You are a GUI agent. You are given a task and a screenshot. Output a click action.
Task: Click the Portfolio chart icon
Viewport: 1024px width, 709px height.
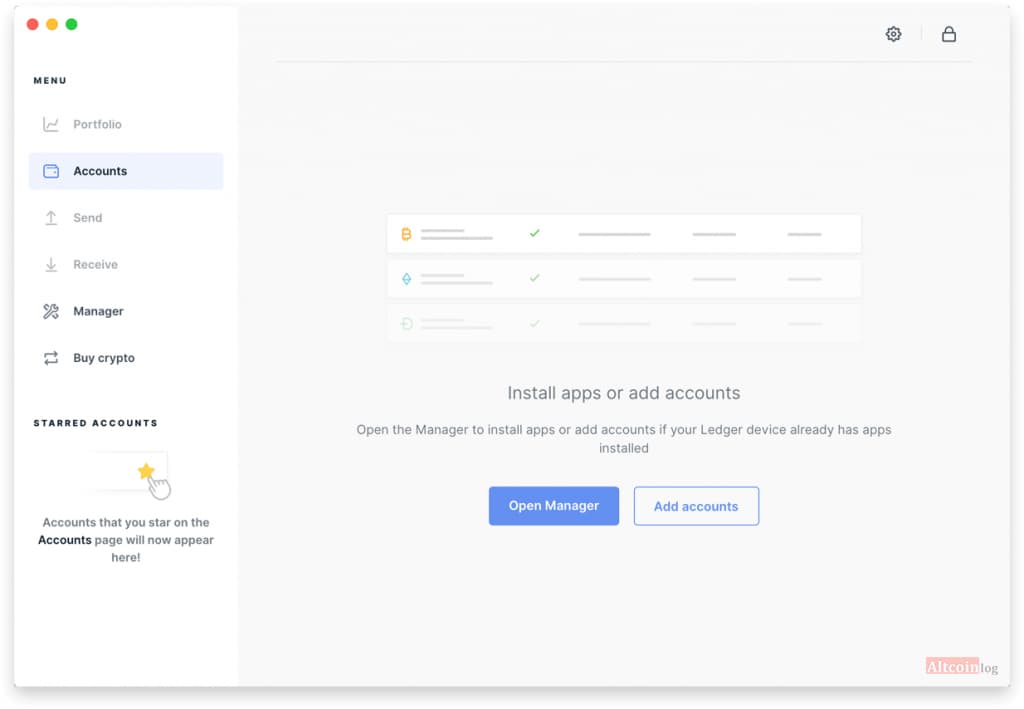point(51,124)
